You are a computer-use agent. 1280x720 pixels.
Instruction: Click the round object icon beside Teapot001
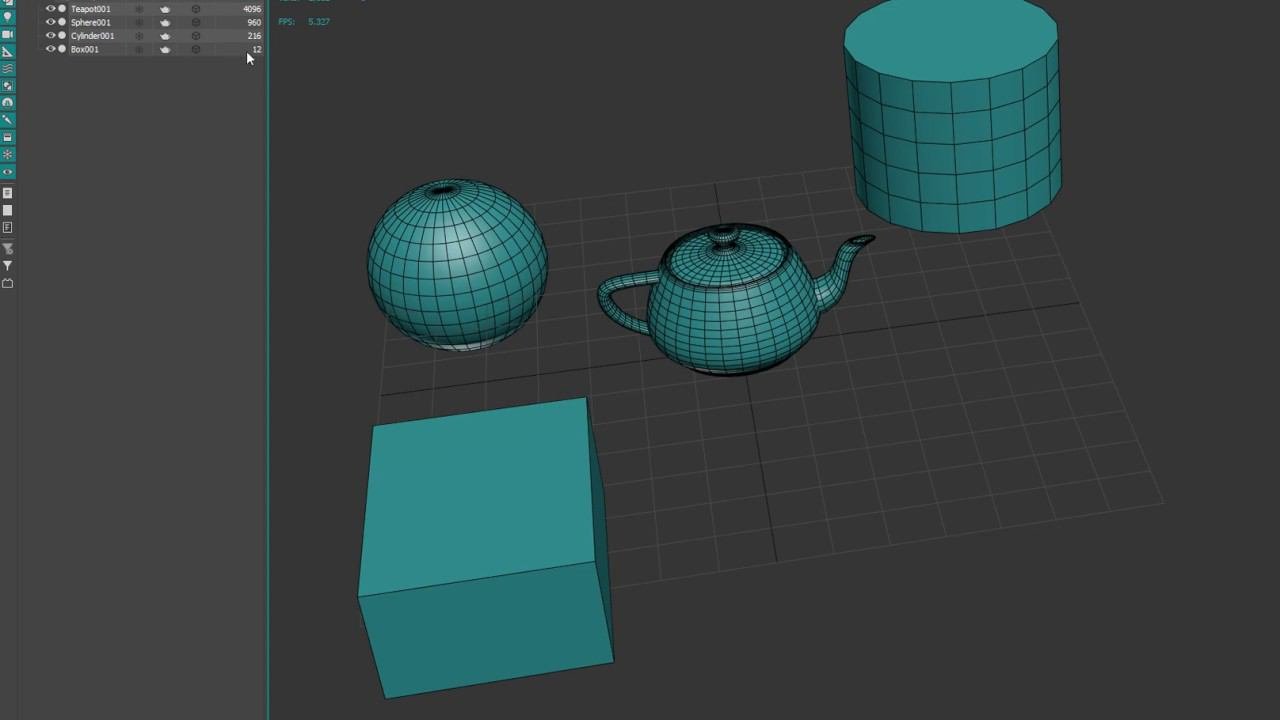pyautogui.click(x=62, y=9)
